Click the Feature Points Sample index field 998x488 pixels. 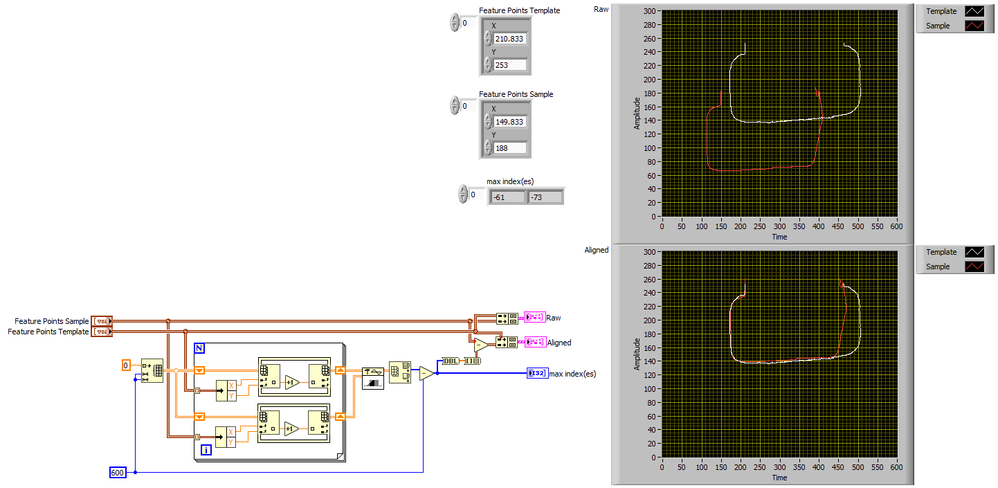(x=468, y=106)
